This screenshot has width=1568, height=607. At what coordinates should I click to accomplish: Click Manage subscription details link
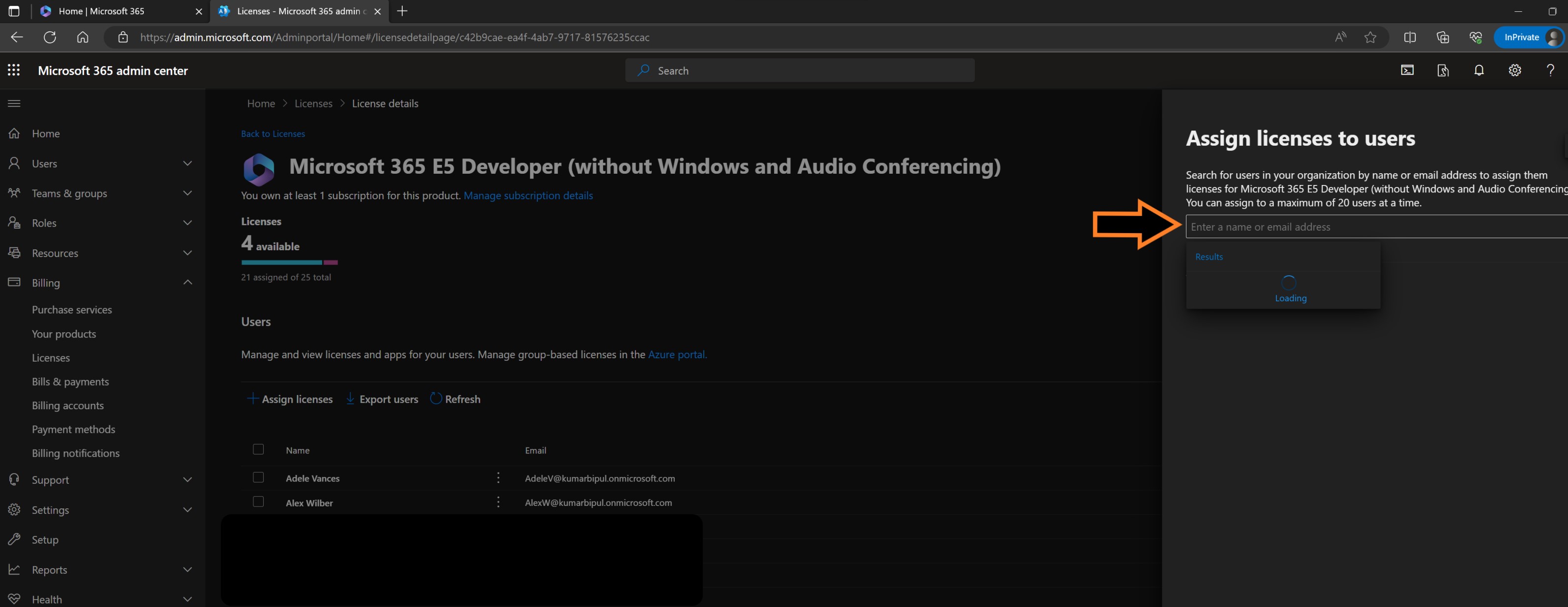click(x=528, y=195)
